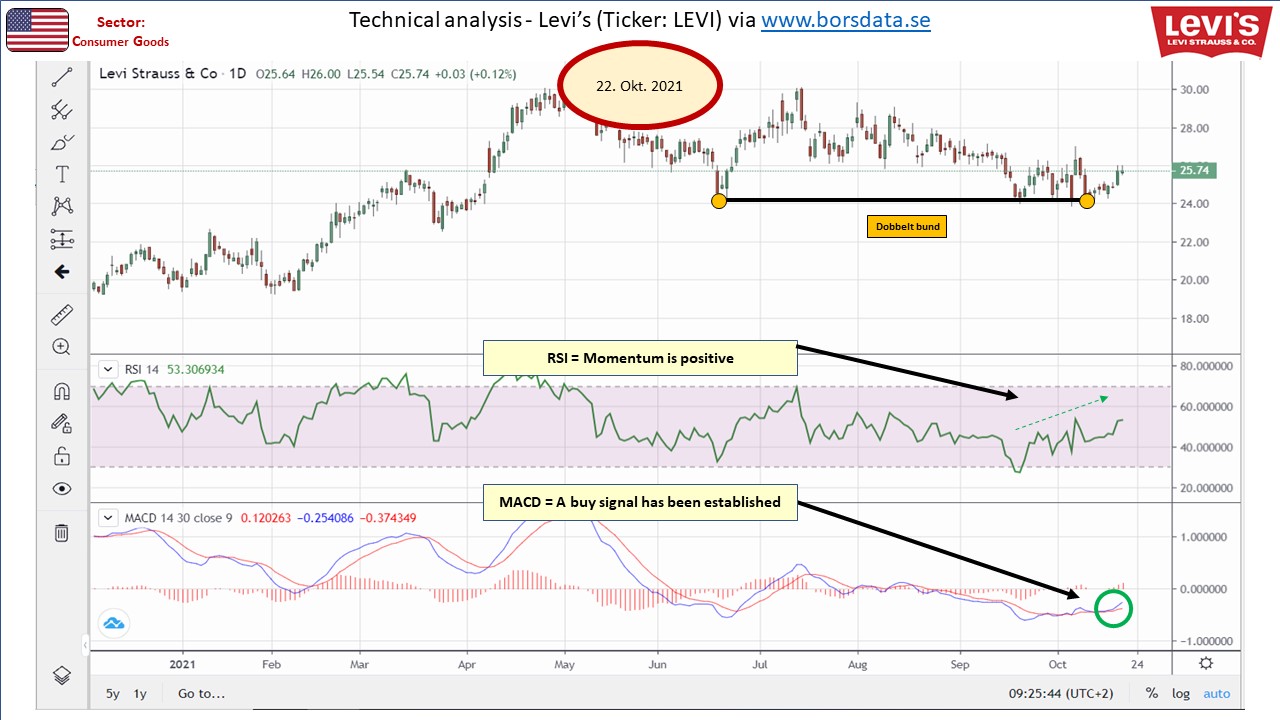The width and height of the screenshot is (1280, 720).
Task: Select the pitchfork drawing tool
Action: 62,110
